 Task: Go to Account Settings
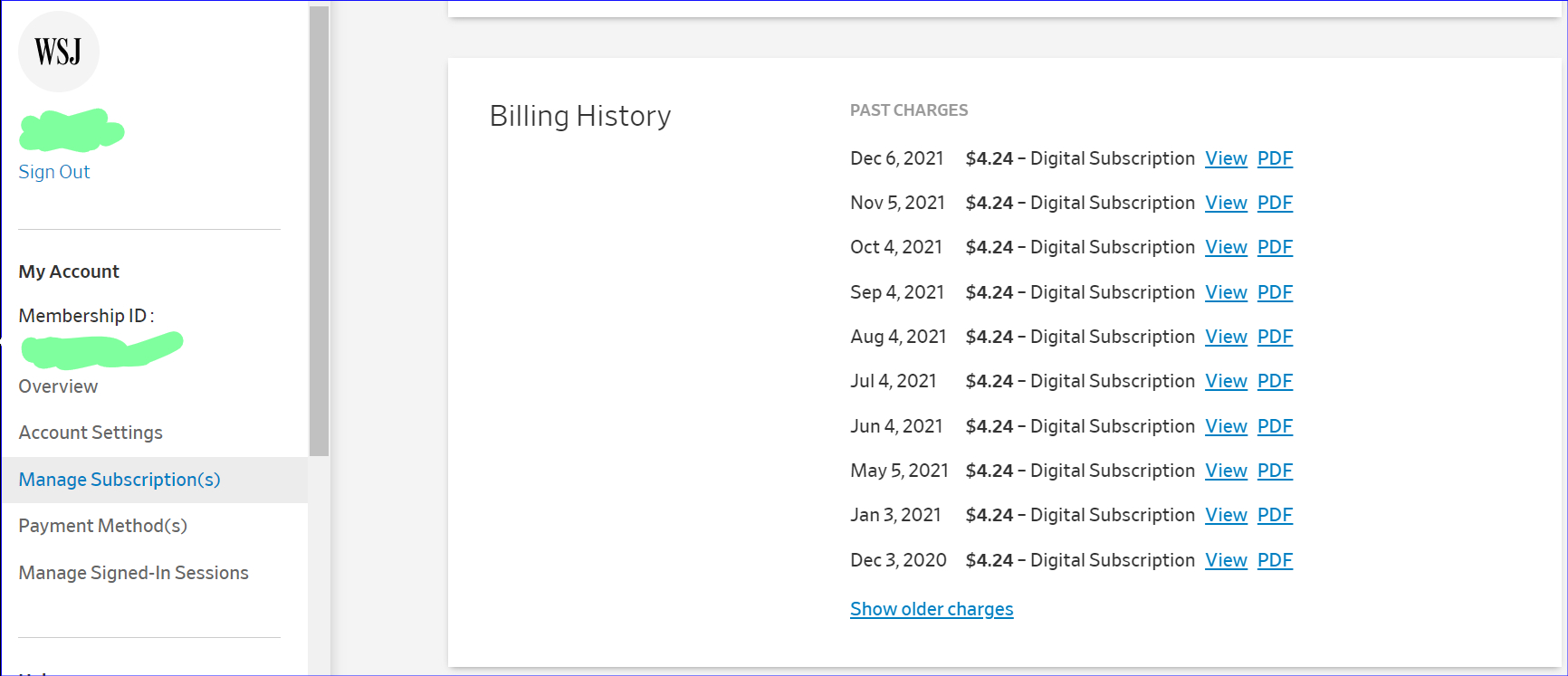(x=91, y=433)
